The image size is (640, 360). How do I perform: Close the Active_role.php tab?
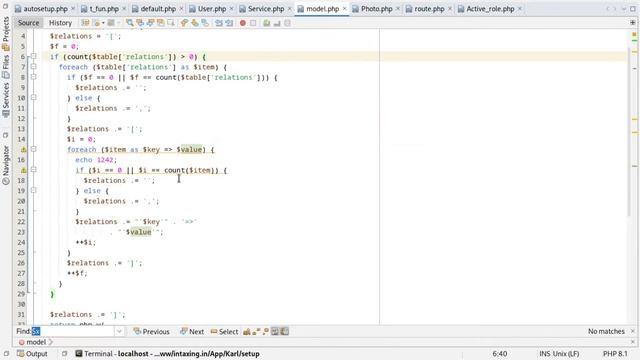coord(520,9)
